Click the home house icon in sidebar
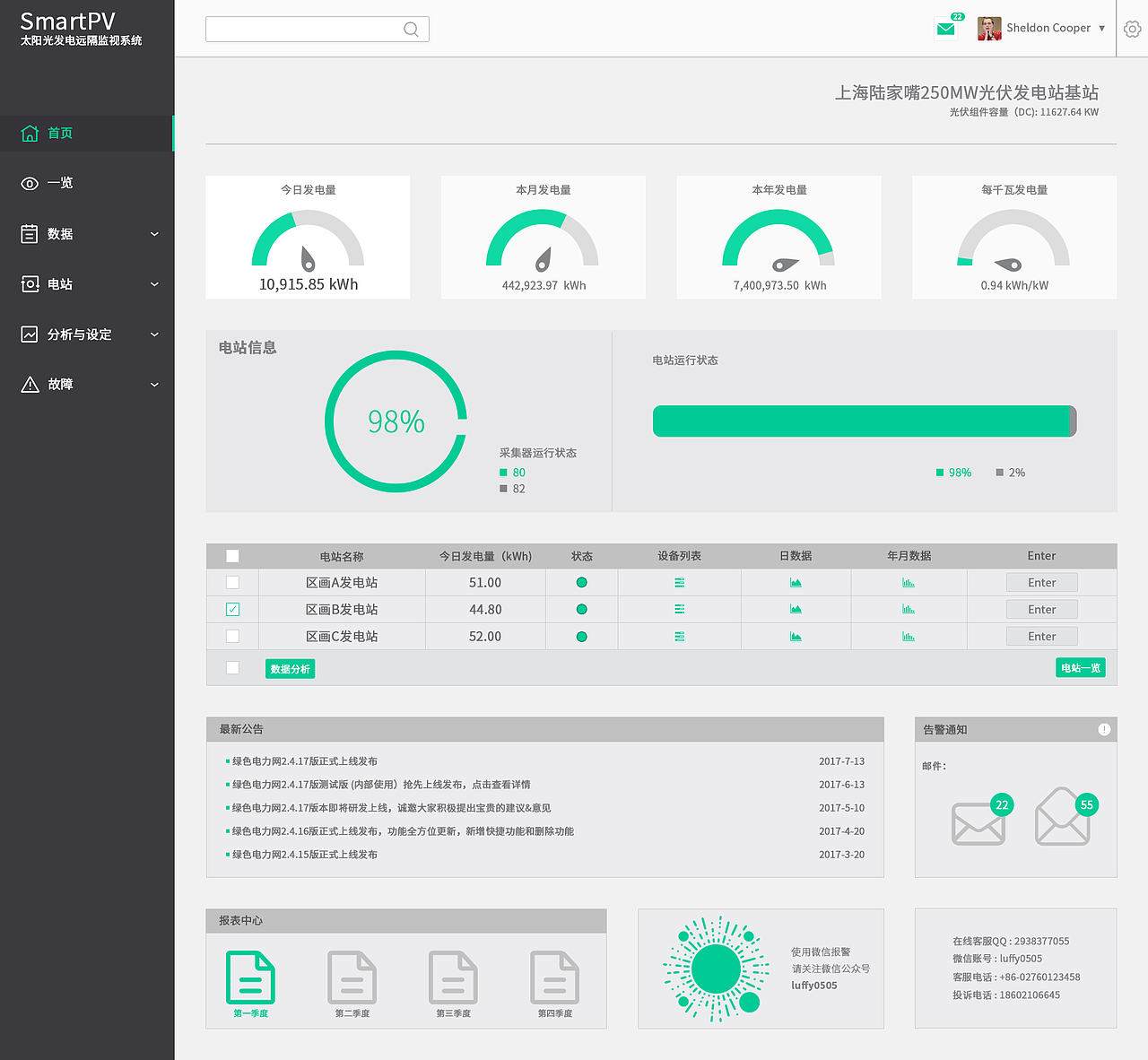The width and height of the screenshot is (1148, 1060). point(30,134)
